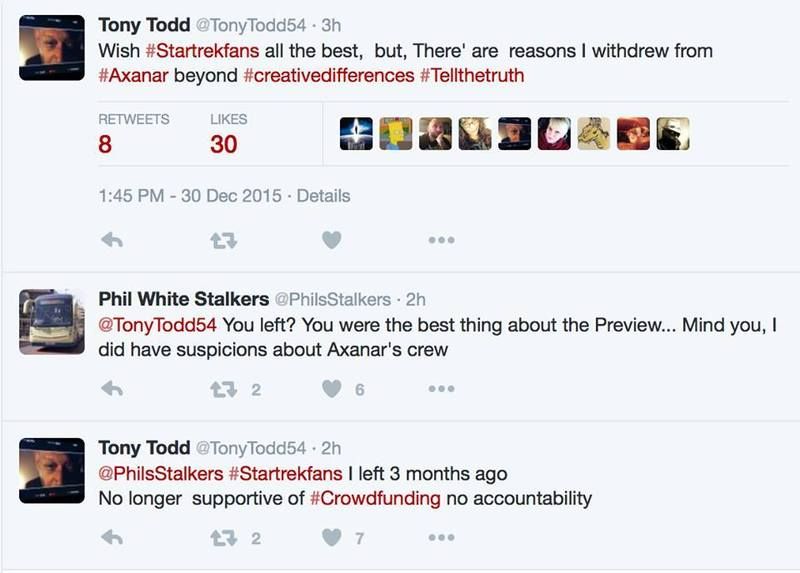Open more options on Phil White Stalkers' tweet
This screenshot has width=800, height=573.
pyautogui.click(x=441, y=389)
